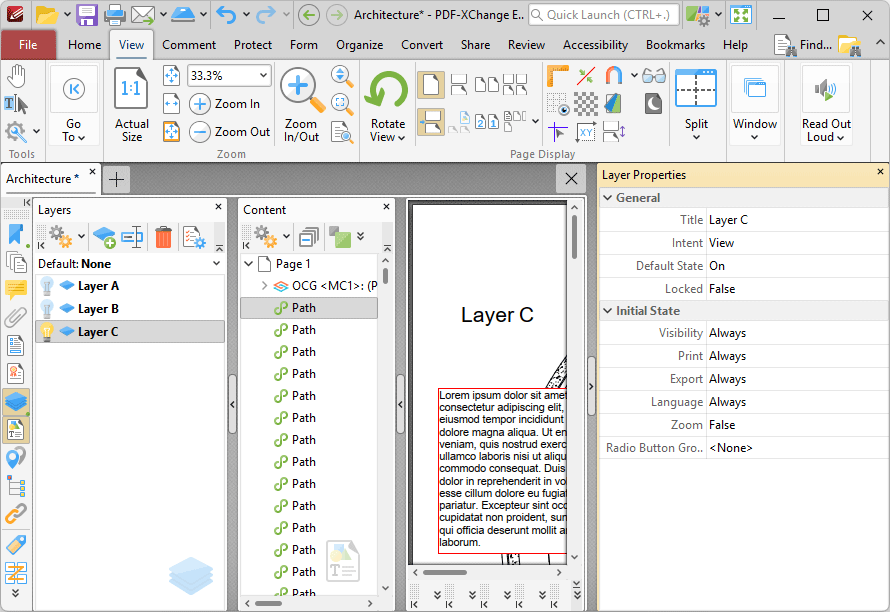Expand the OCG <MC1> node

click(264, 286)
